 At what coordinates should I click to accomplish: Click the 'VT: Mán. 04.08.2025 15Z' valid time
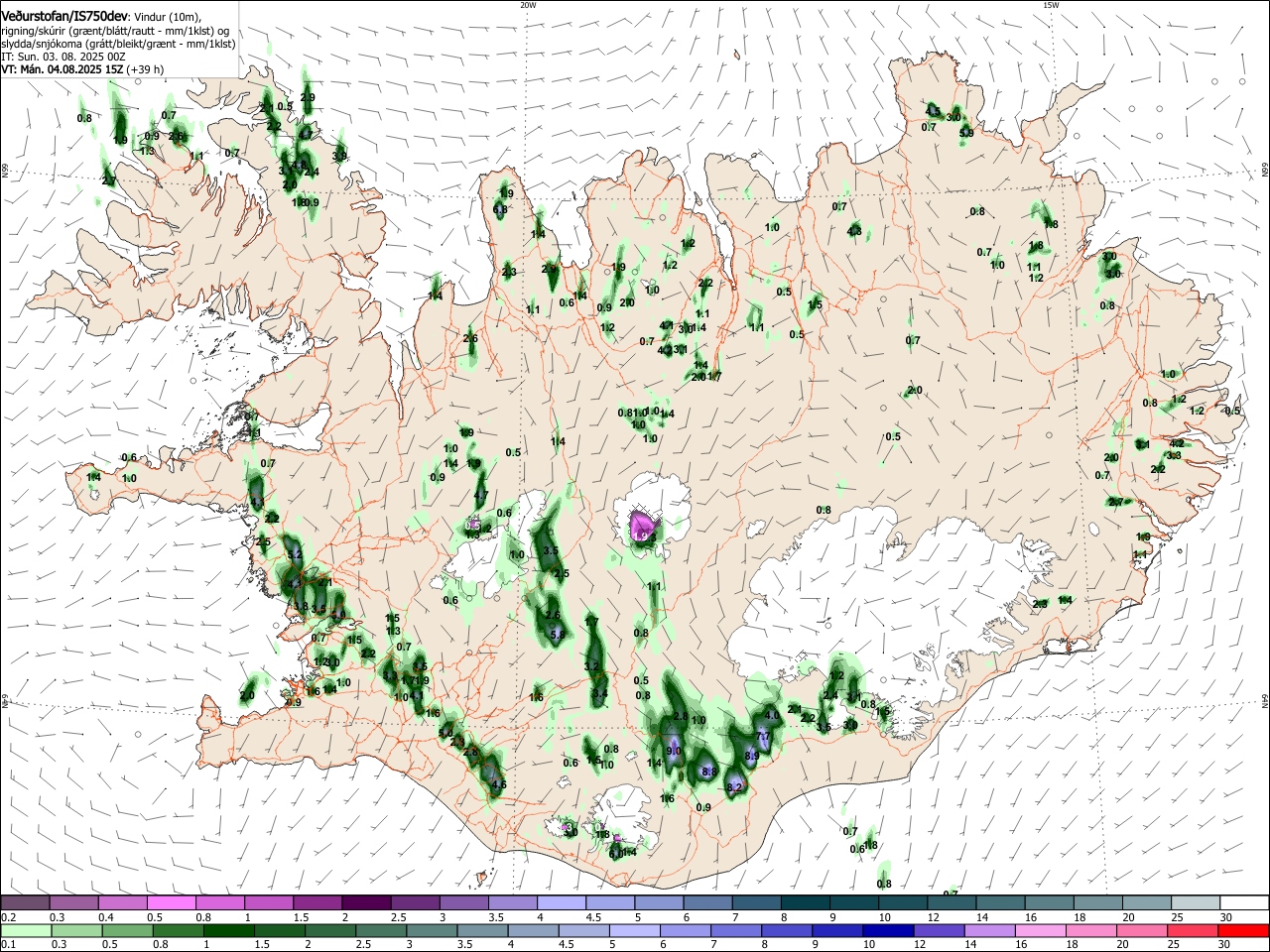pyautogui.click(x=62, y=69)
